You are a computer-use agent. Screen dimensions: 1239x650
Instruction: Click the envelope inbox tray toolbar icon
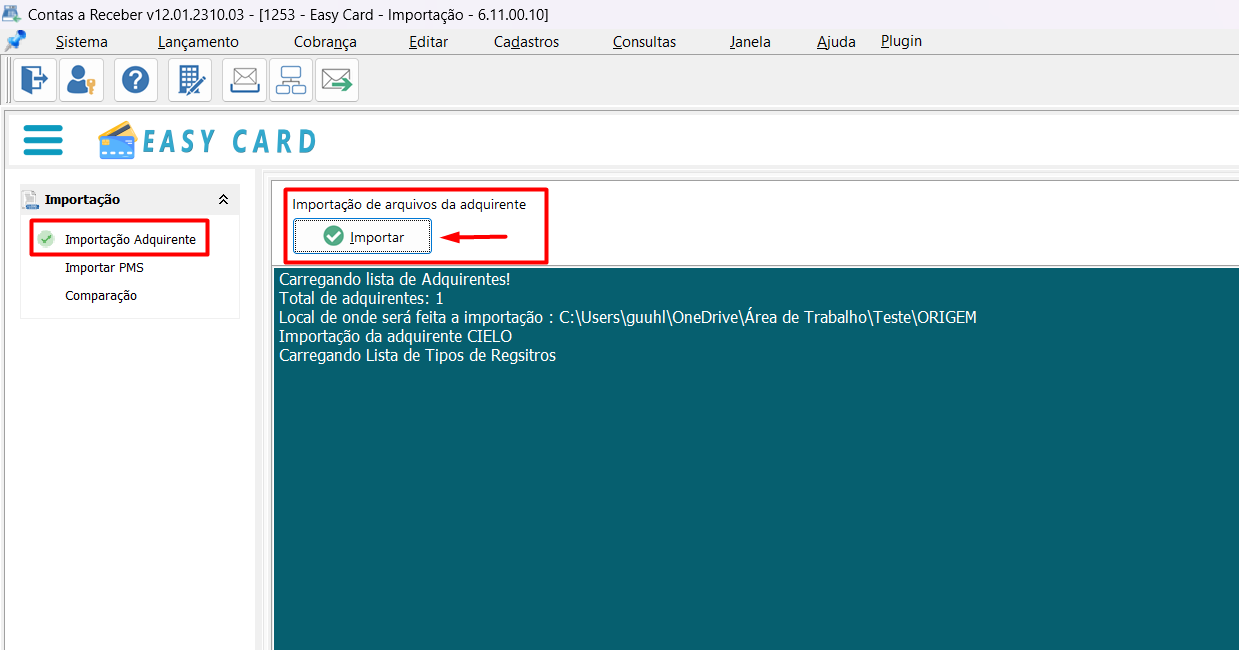coord(245,80)
